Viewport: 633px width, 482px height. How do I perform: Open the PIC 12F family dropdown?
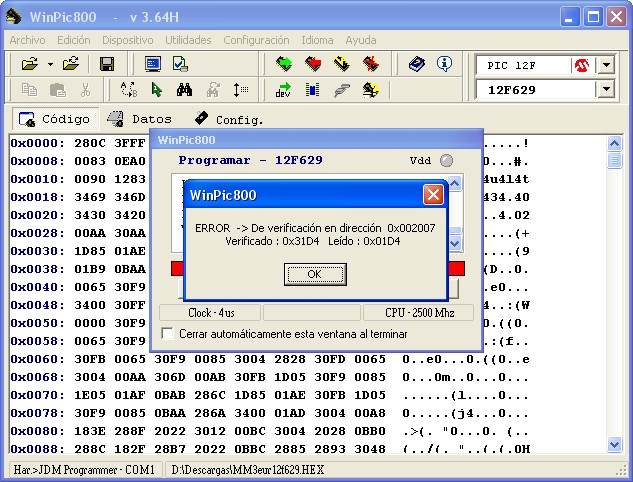point(606,65)
